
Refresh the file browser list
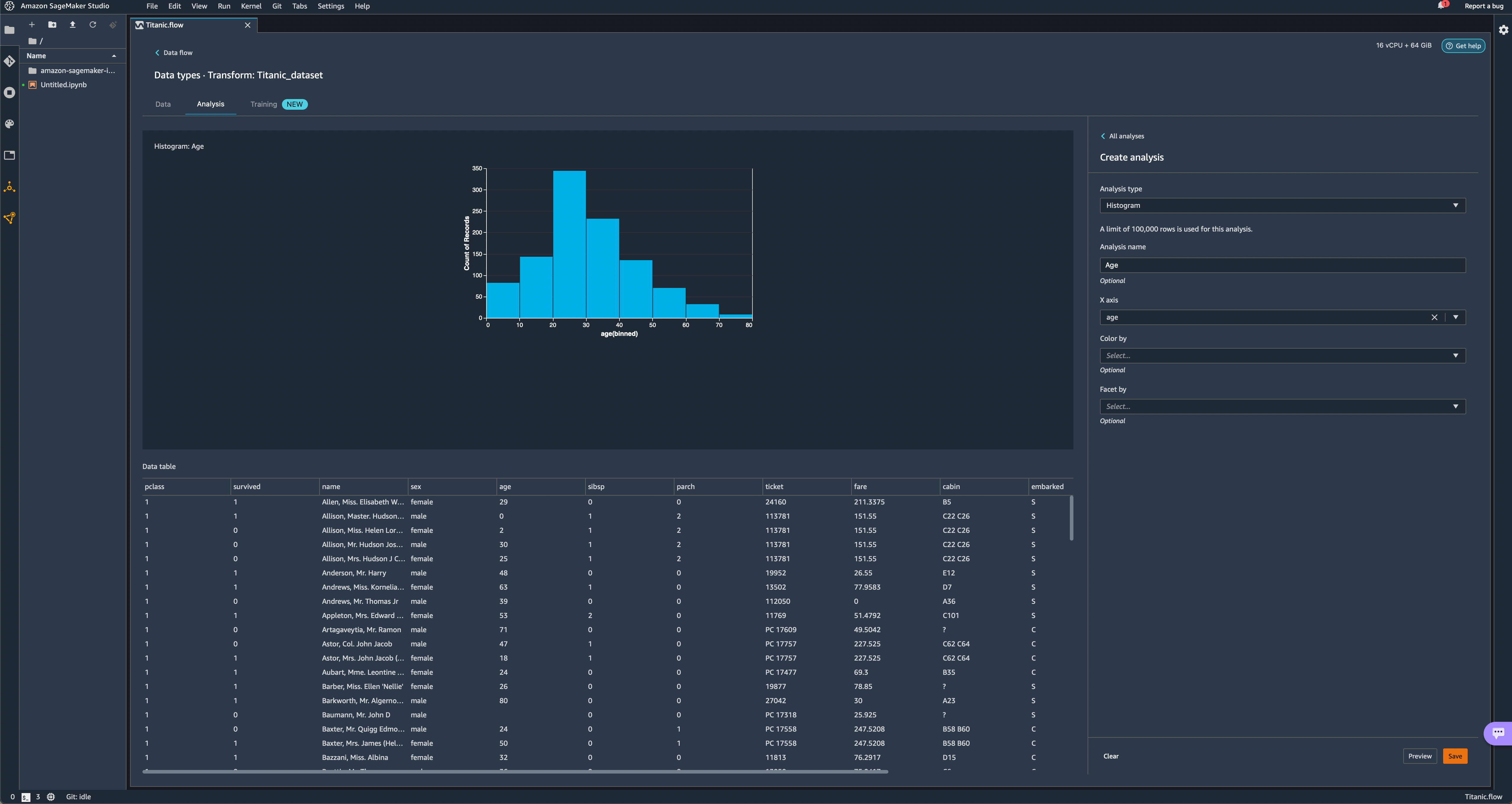pyautogui.click(x=93, y=25)
